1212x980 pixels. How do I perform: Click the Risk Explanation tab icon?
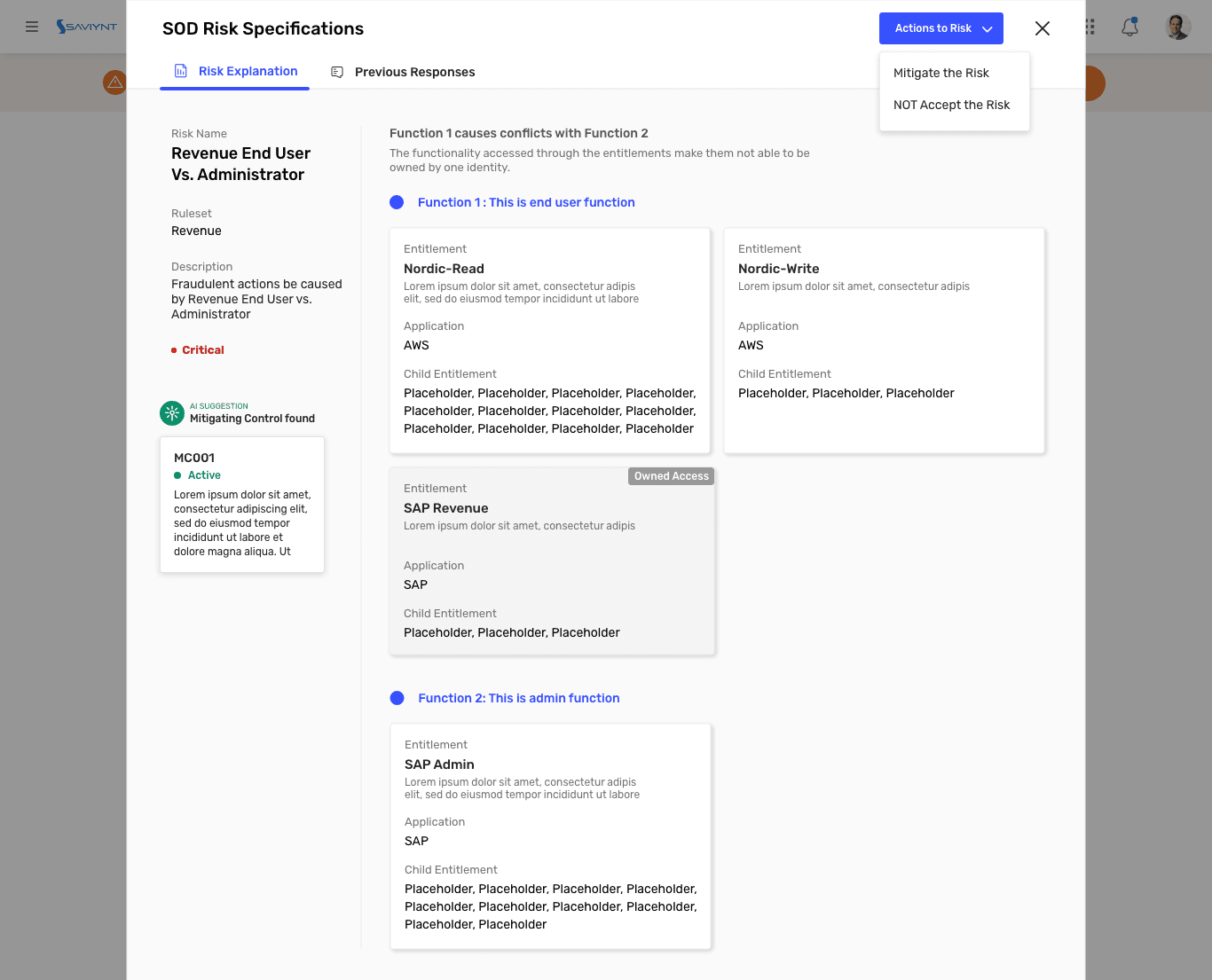(x=181, y=71)
